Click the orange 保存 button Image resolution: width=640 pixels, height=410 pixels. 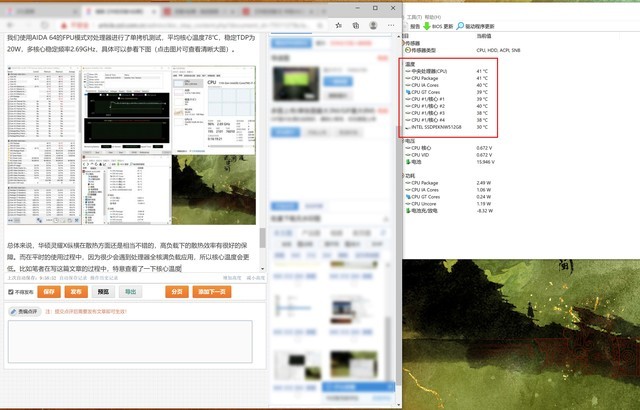click(x=49, y=292)
